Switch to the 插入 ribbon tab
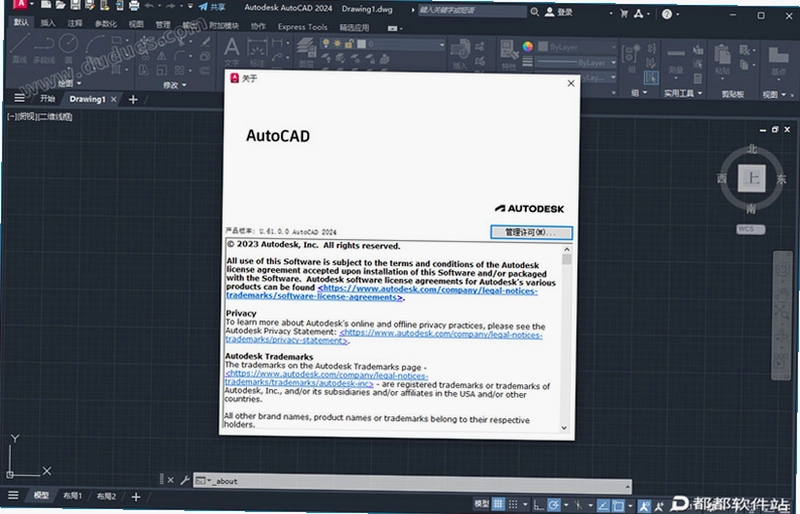Screen dimensions: 800x514 point(48,22)
